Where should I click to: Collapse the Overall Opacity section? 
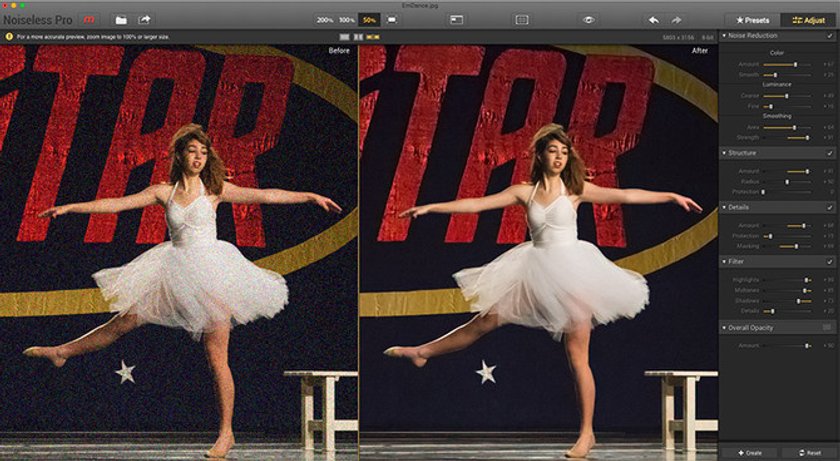[724, 328]
